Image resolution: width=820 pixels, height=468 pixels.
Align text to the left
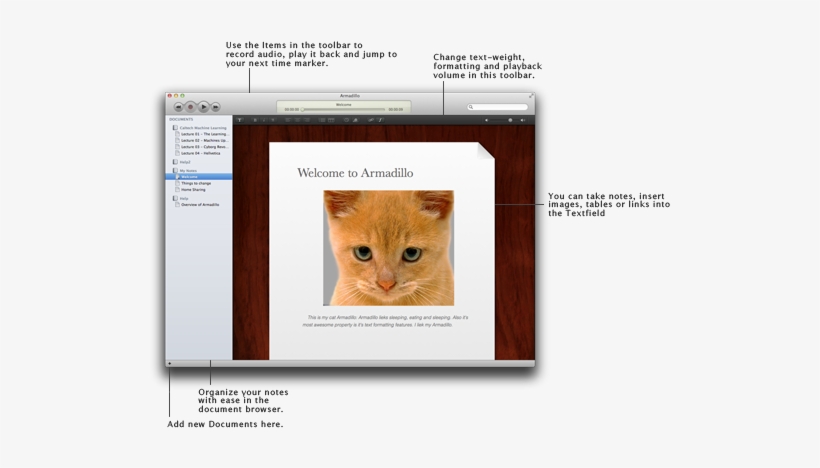(x=288, y=120)
